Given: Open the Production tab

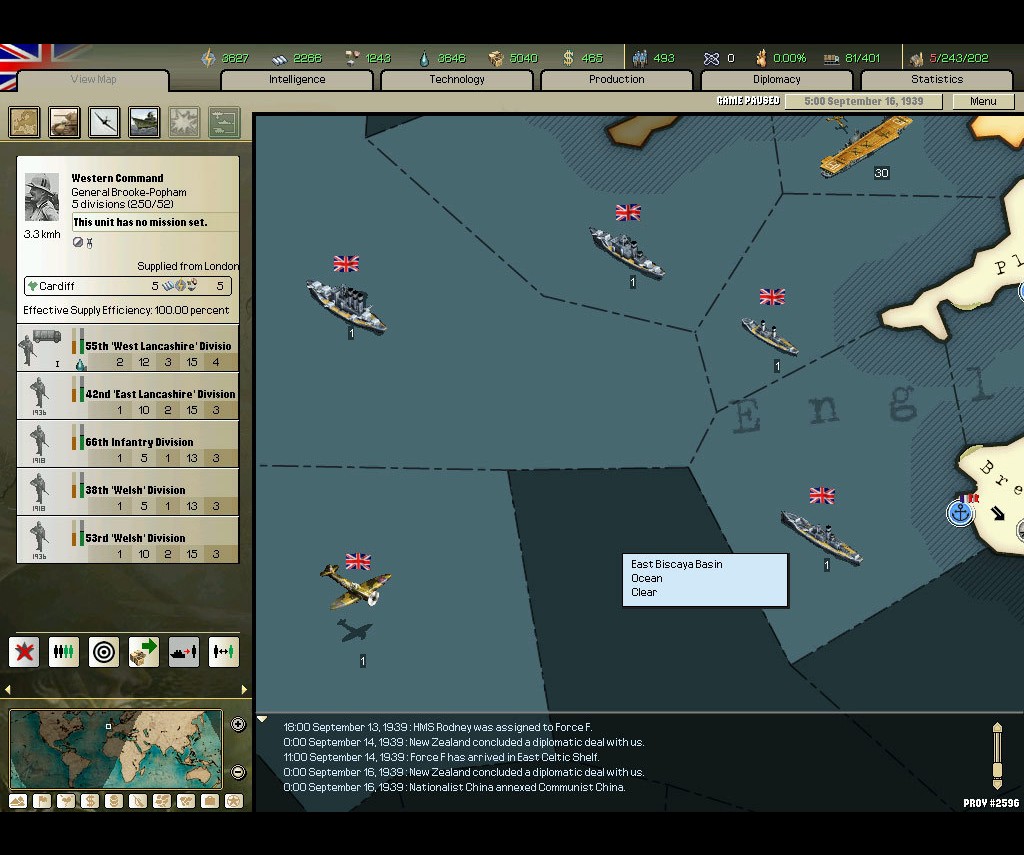Looking at the screenshot, I should (616, 80).
